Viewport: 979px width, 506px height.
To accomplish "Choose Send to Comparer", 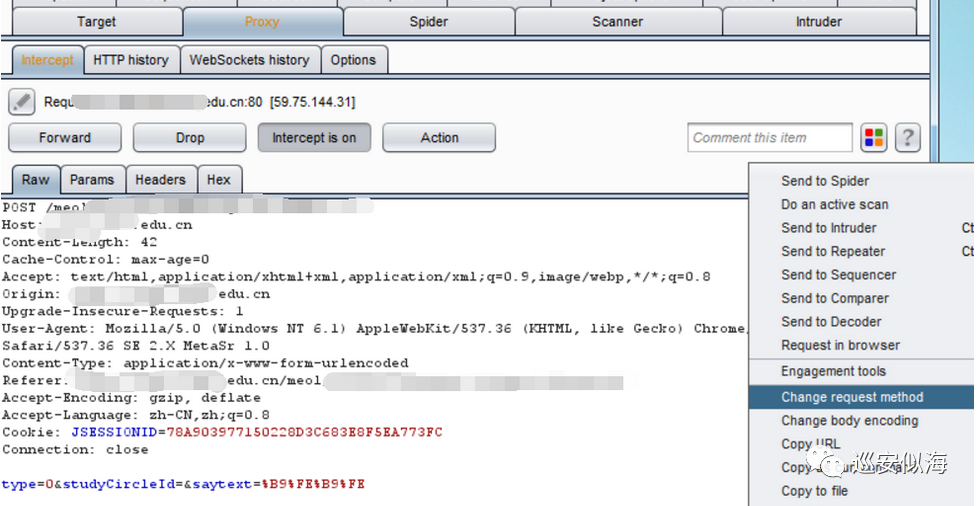I will pos(862,299).
